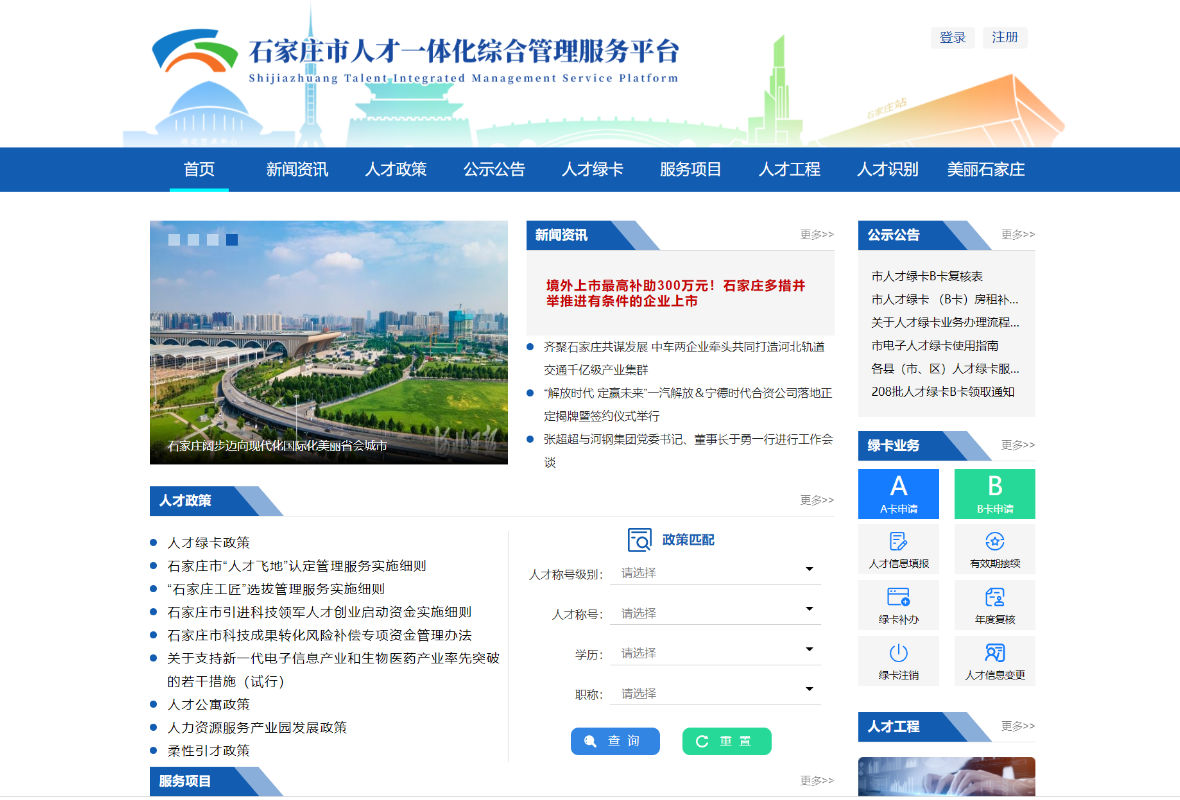This screenshot has width=1180, height=800.
Task: Open the A卡申请 green card tile
Action: pos(898,494)
